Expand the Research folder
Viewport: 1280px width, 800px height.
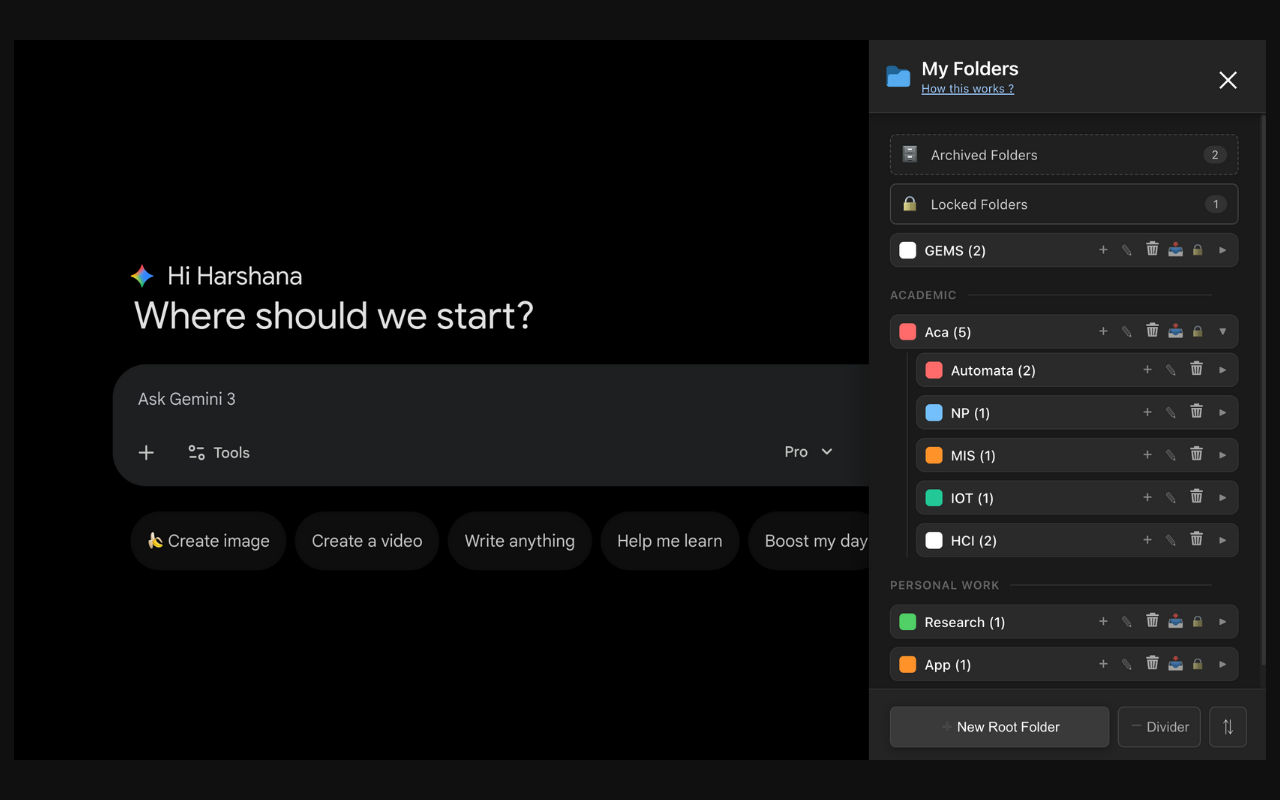click(1222, 622)
